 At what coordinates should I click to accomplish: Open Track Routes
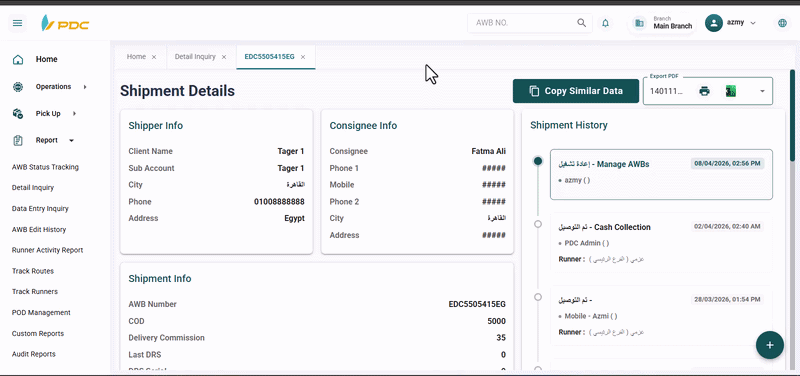pyautogui.click(x=33, y=271)
